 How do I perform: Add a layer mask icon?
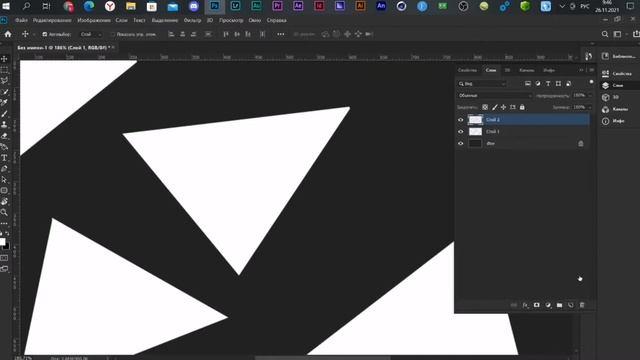click(x=537, y=305)
